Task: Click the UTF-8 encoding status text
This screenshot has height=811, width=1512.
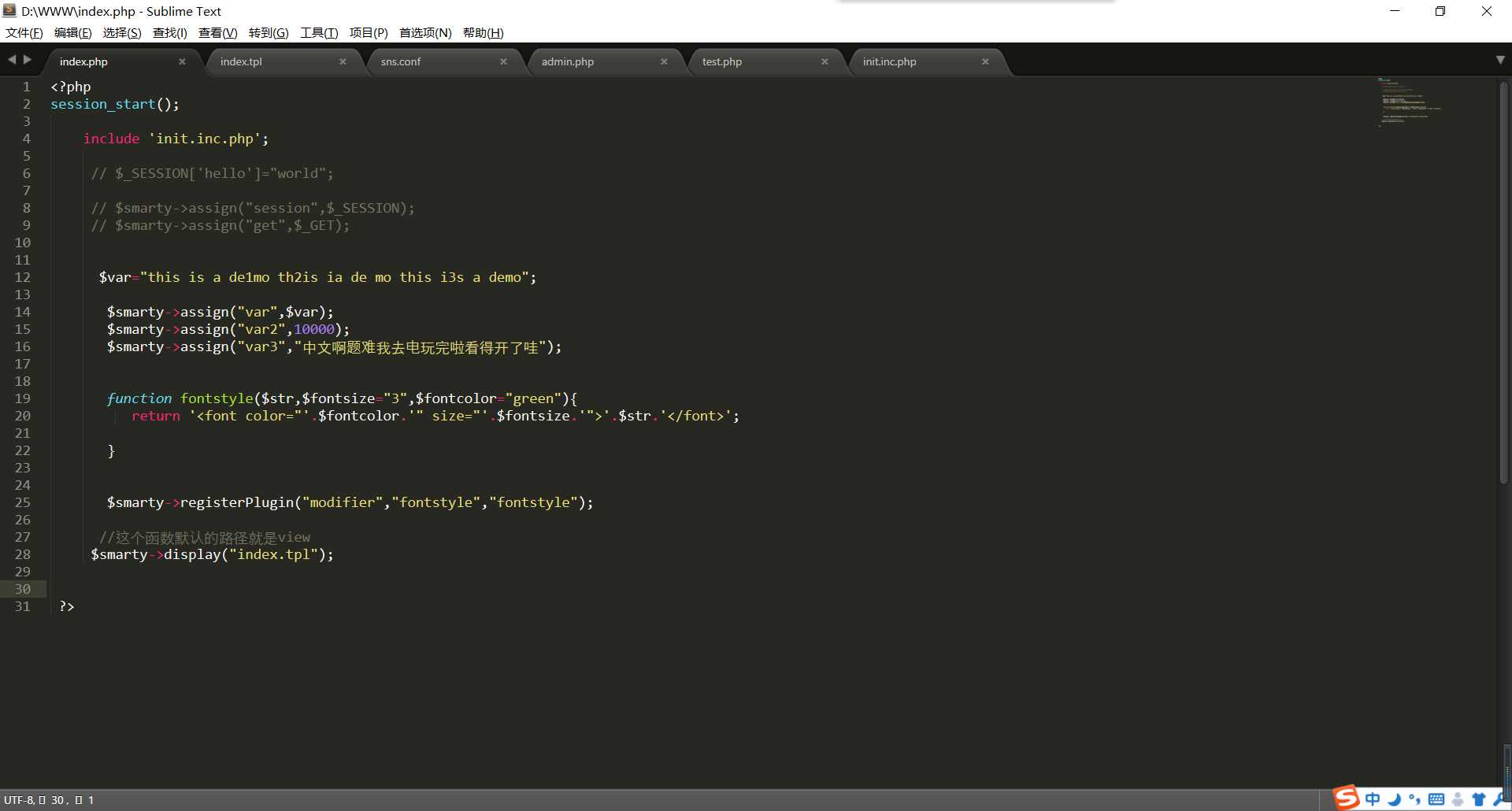Action: click(x=19, y=800)
